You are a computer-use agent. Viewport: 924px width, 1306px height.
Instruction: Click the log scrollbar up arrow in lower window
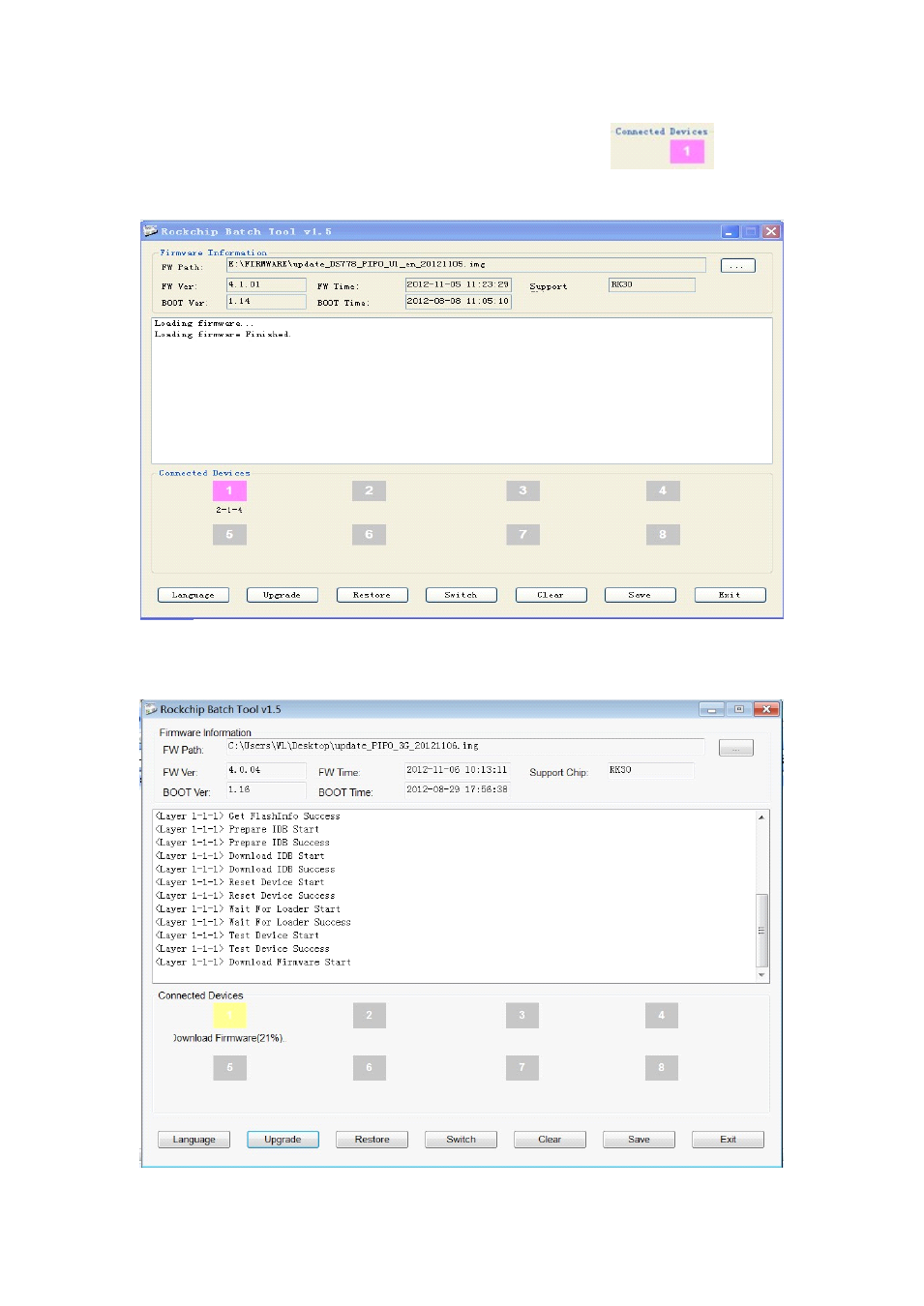click(761, 817)
